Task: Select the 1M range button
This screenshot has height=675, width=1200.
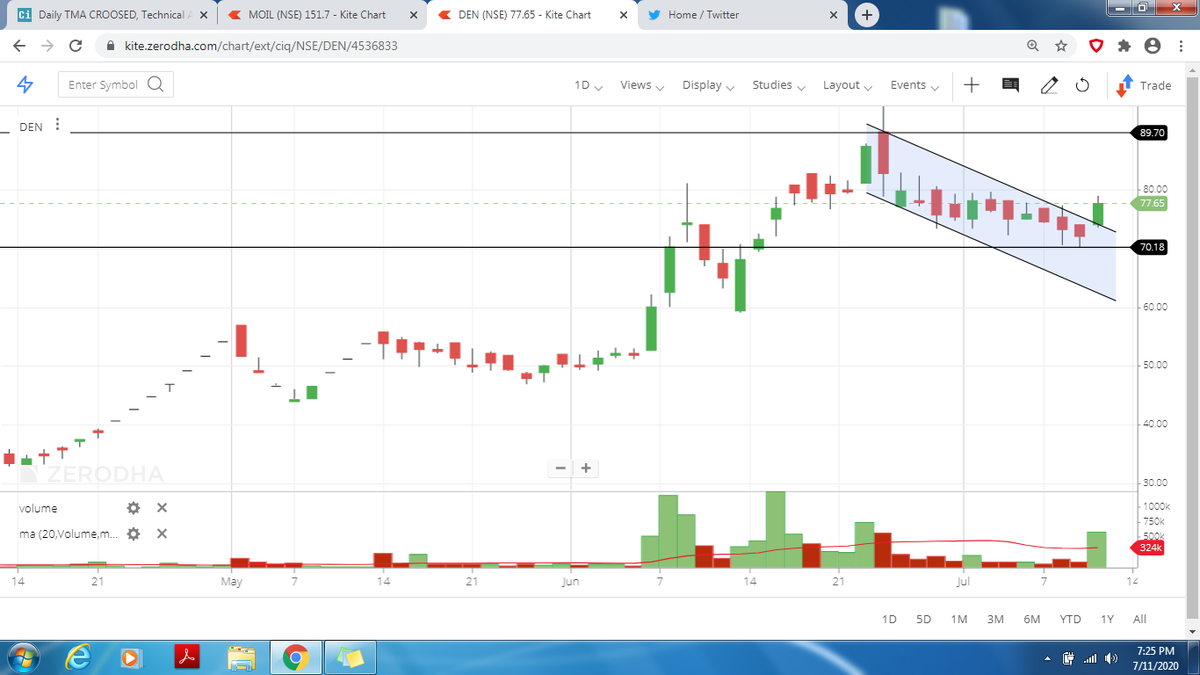Action: pos(959,619)
